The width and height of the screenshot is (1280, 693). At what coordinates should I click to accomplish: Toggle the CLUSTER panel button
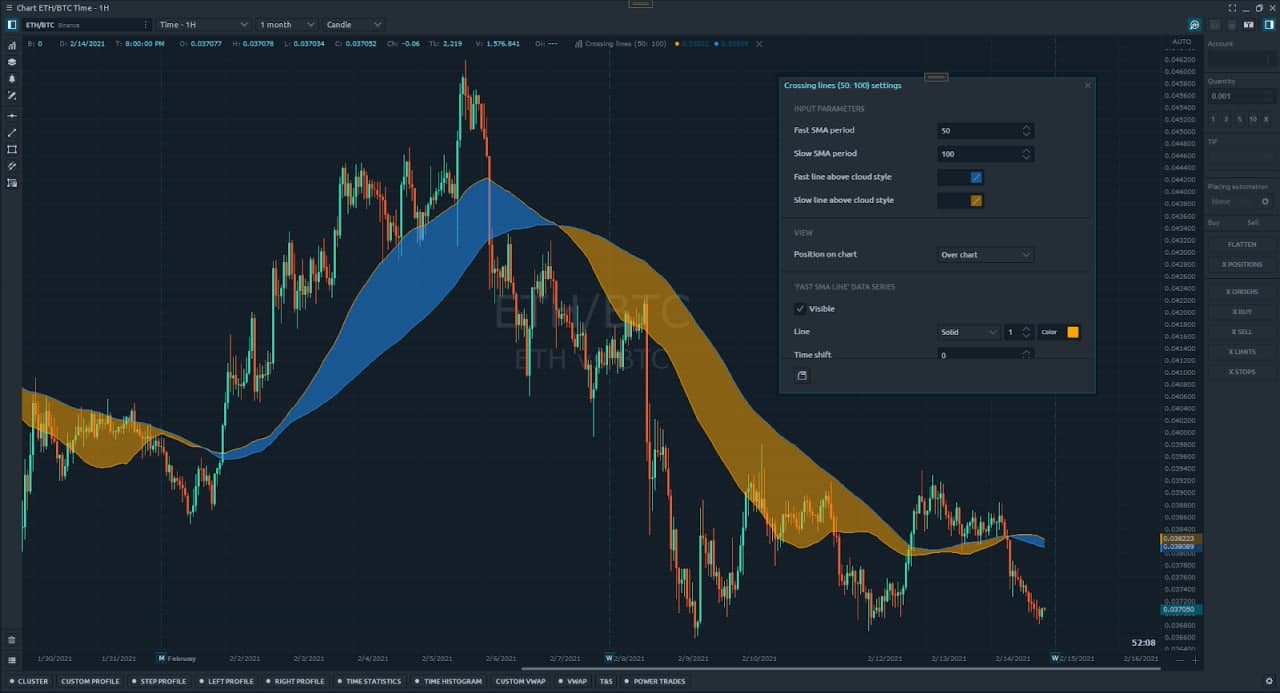click(28, 681)
